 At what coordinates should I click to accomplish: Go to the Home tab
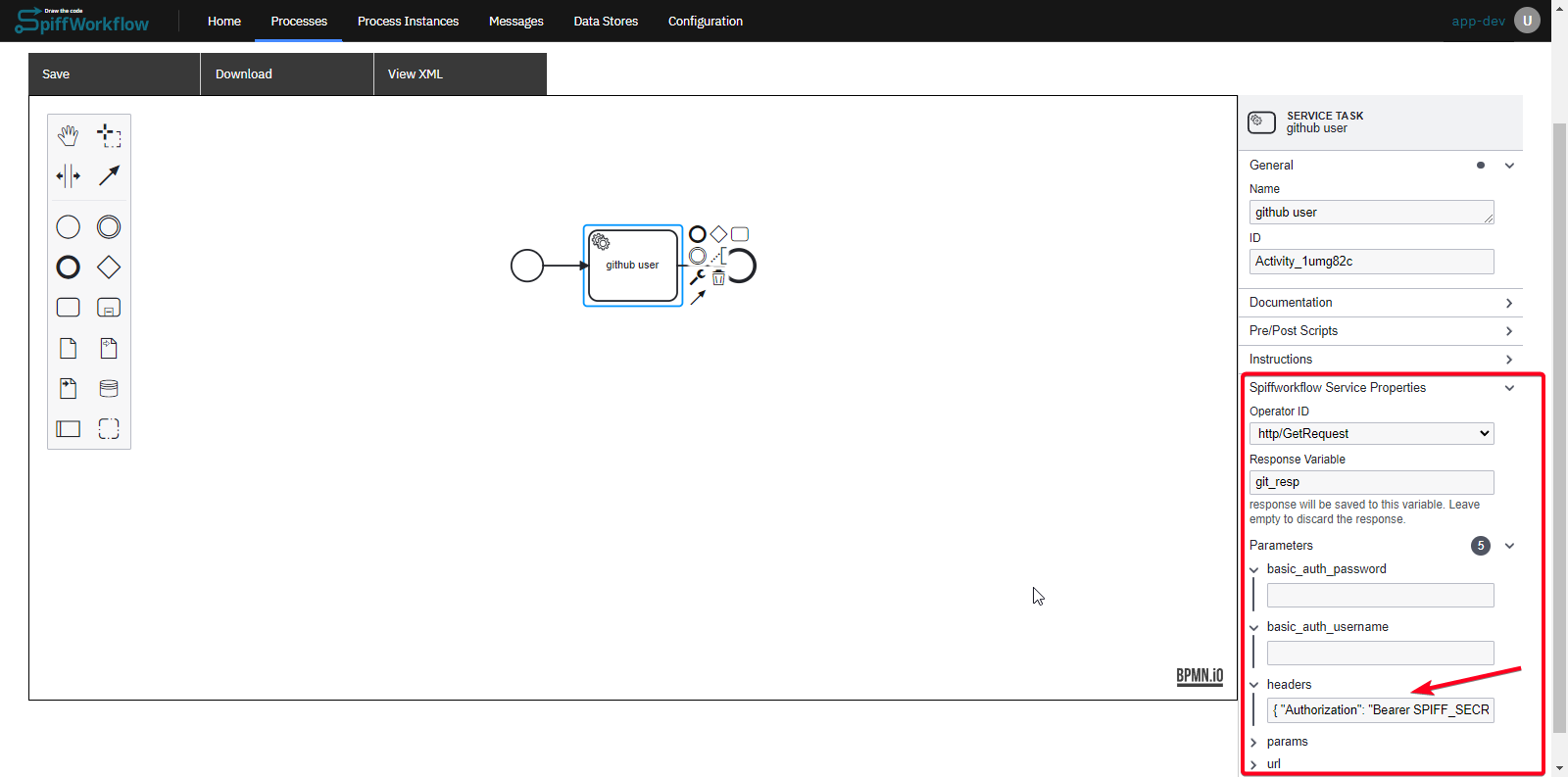tap(224, 21)
